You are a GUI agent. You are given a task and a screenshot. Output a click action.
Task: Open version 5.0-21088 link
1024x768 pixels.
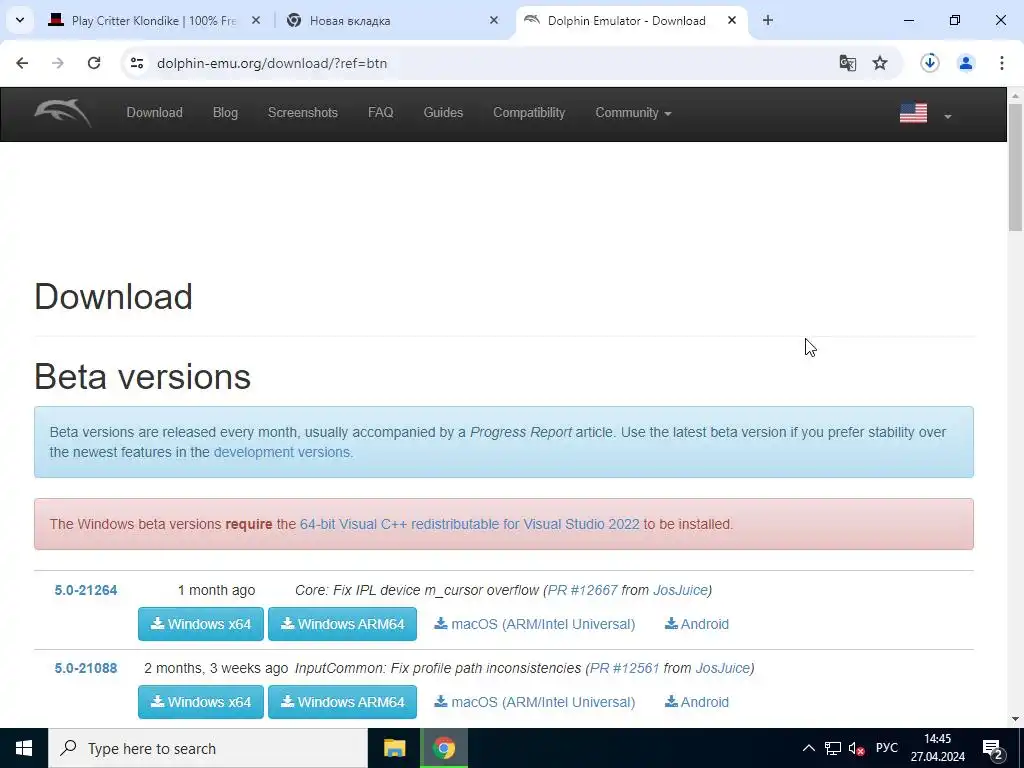coord(86,668)
